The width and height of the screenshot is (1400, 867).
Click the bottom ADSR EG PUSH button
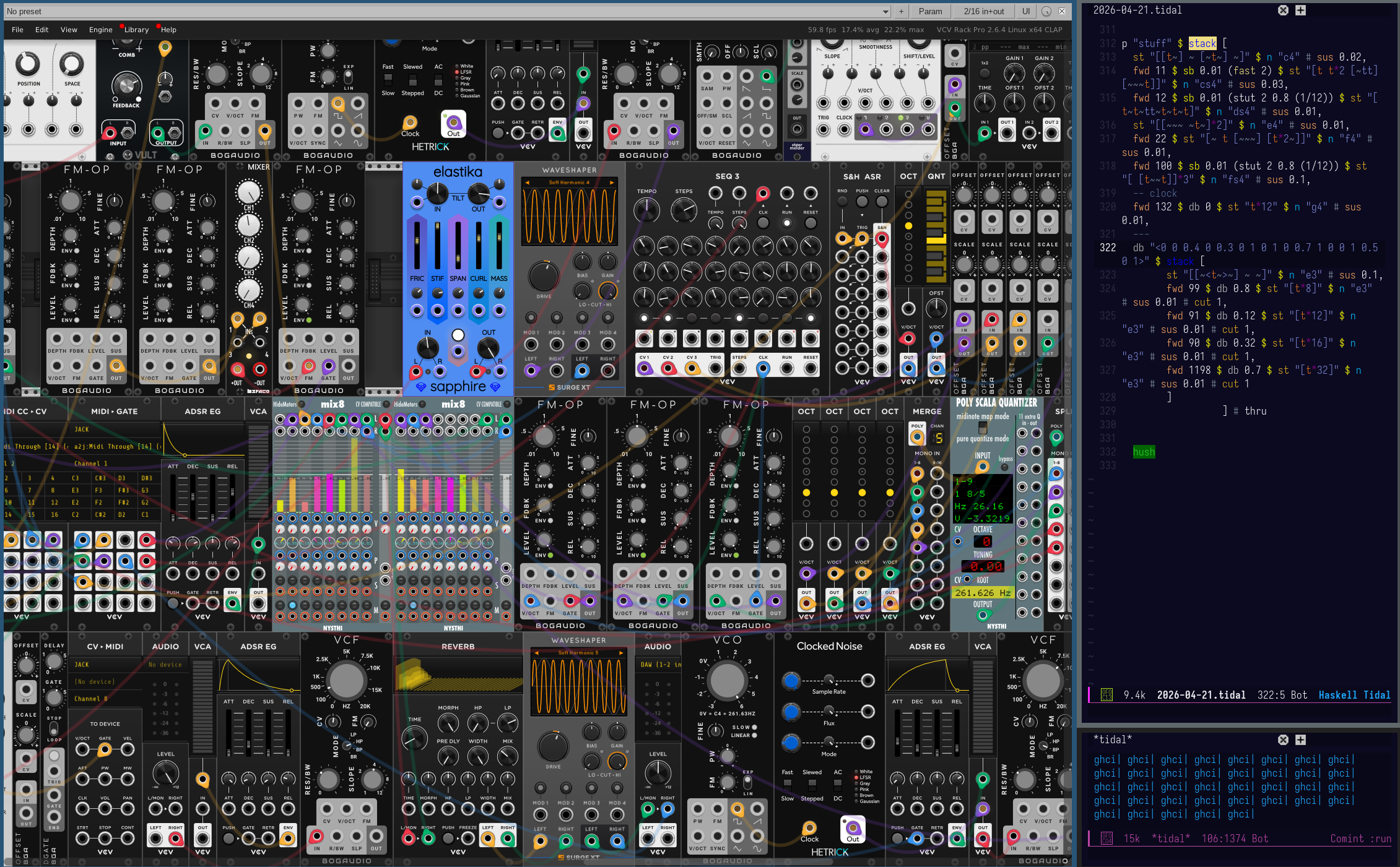pyautogui.click(x=228, y=839)
